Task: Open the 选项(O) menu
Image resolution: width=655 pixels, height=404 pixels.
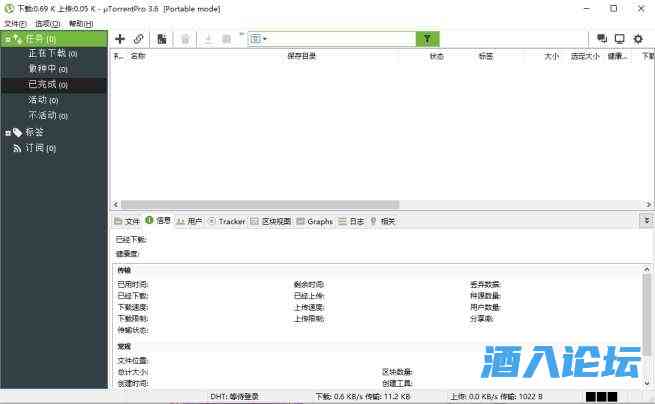Action: click(x=47, y=24)
